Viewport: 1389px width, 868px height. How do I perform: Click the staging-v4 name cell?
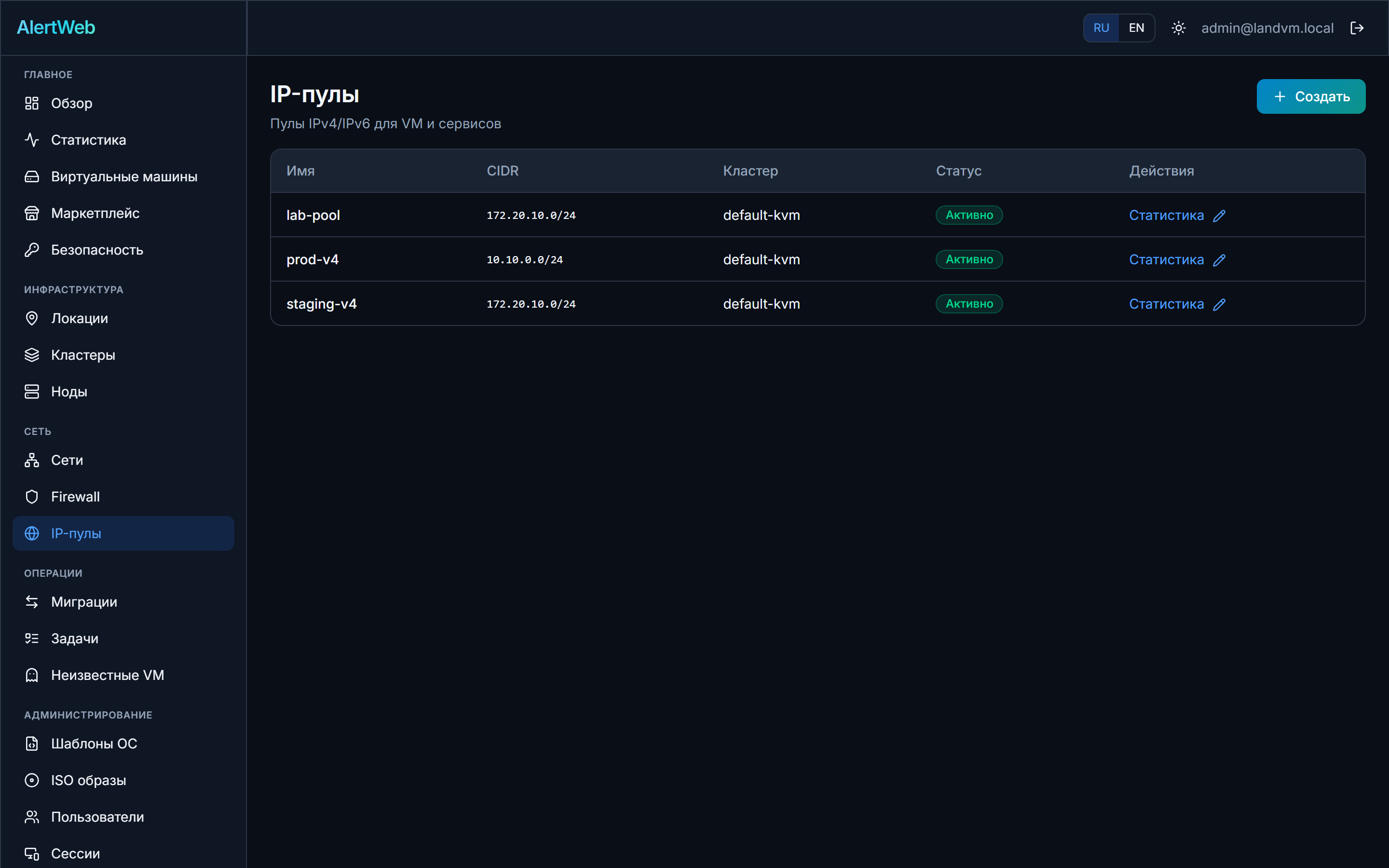pos(321,304)
